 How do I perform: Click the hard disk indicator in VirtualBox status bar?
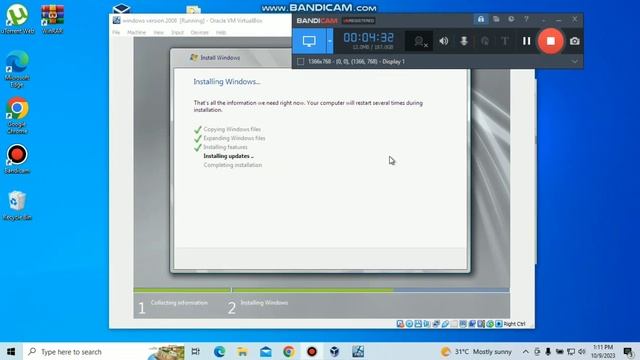pos(400,324)
